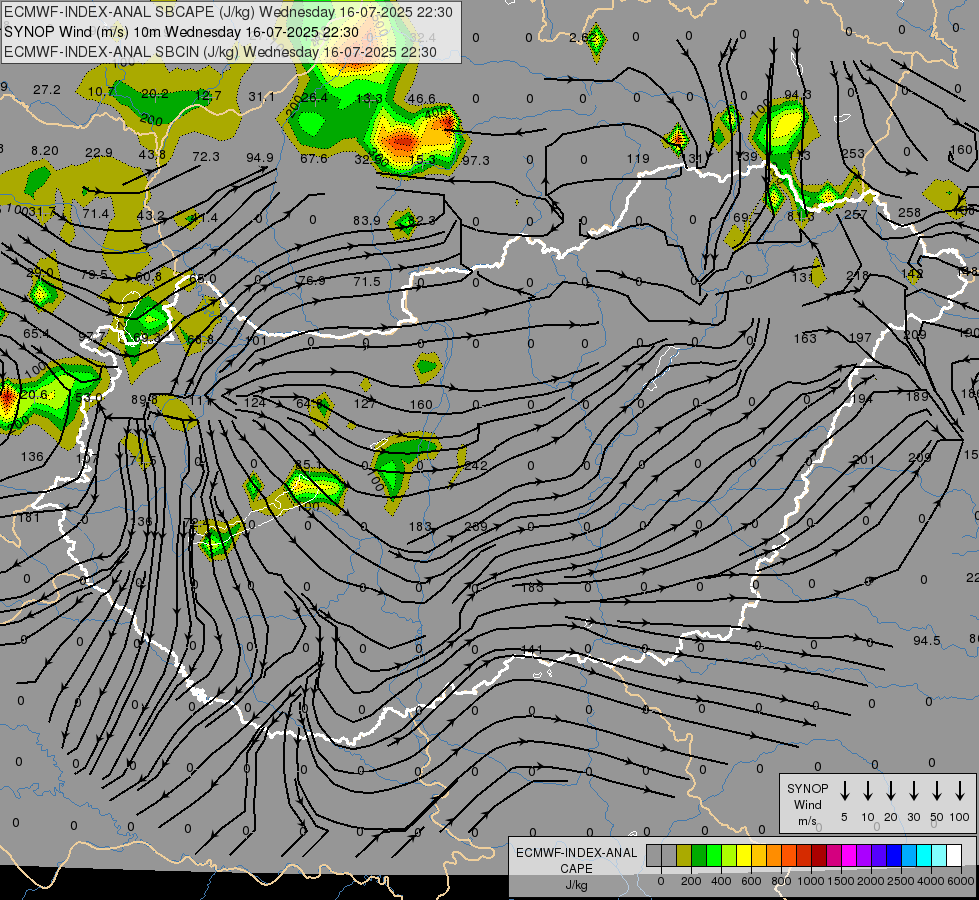The height and width of the screenshot is (900, 979).
Task: Click the 2500 tick label in CAPE legend
Action: point(901,881)
